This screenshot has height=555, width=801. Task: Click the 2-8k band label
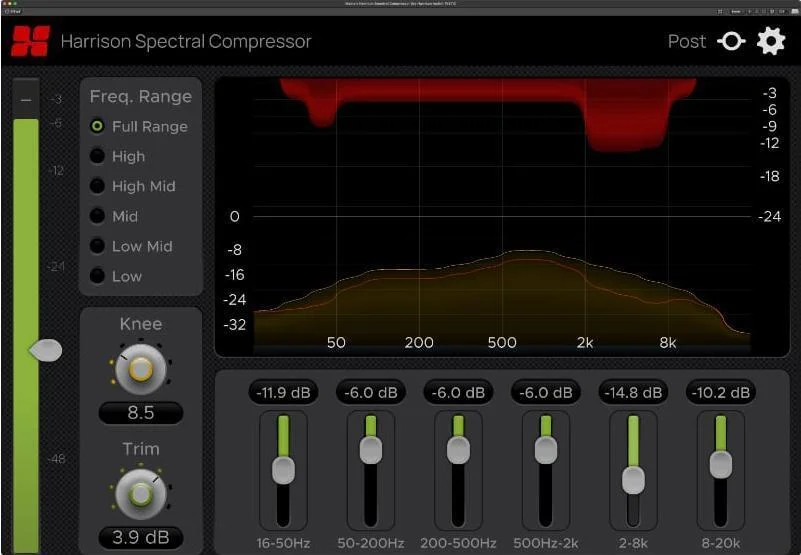coord(633,543)
